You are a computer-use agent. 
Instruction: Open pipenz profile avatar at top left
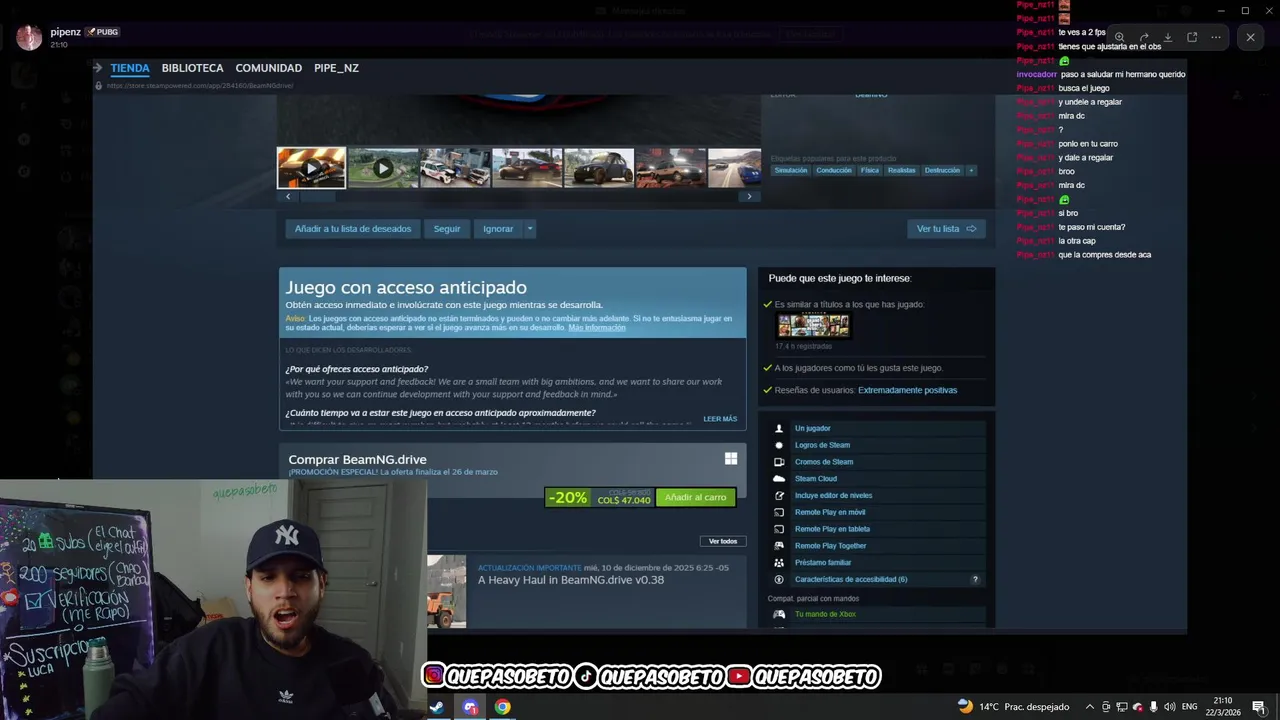tap(29, 38)
